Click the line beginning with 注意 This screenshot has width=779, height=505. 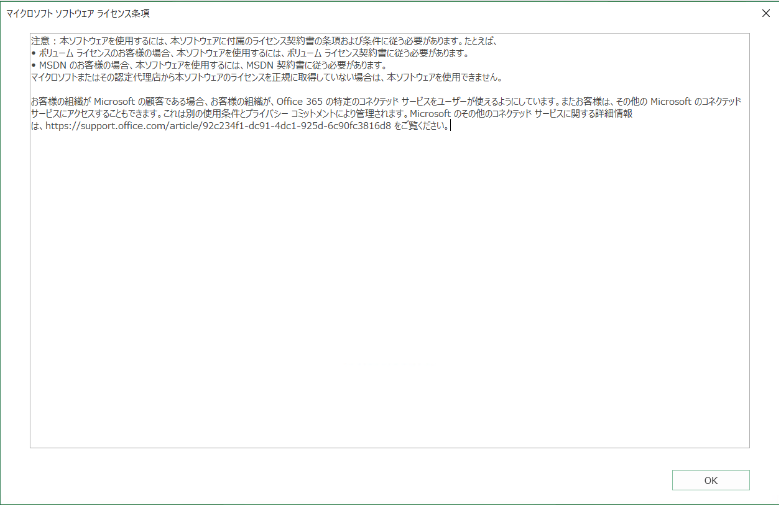264,41
